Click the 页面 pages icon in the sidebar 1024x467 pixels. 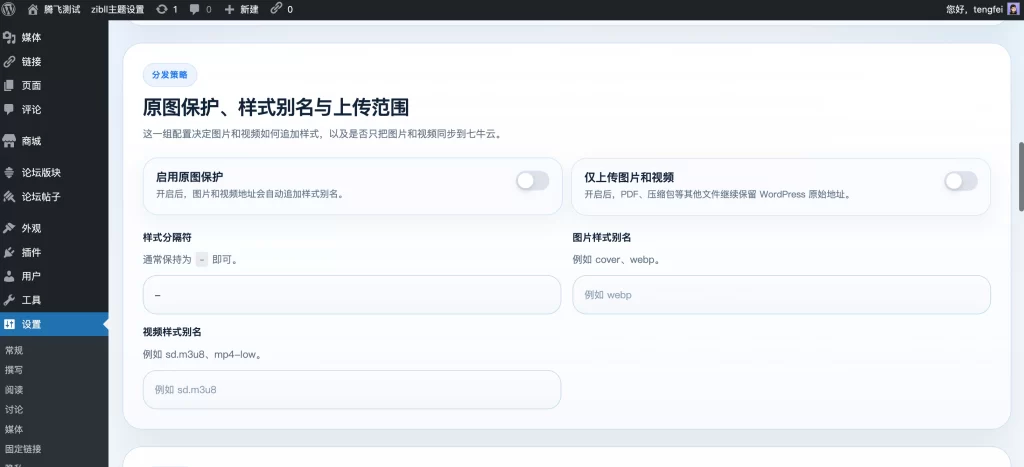9,86
